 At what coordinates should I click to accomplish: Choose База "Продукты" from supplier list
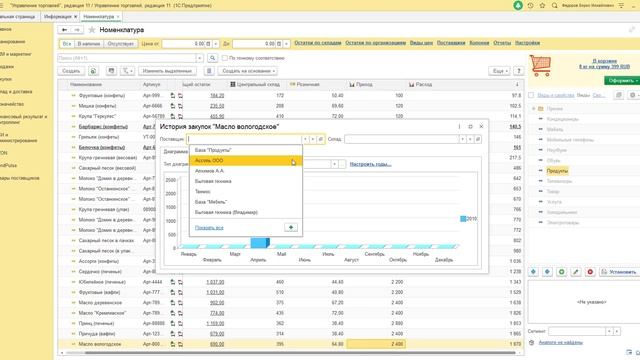pyautogui.click(x=246, y=150)
